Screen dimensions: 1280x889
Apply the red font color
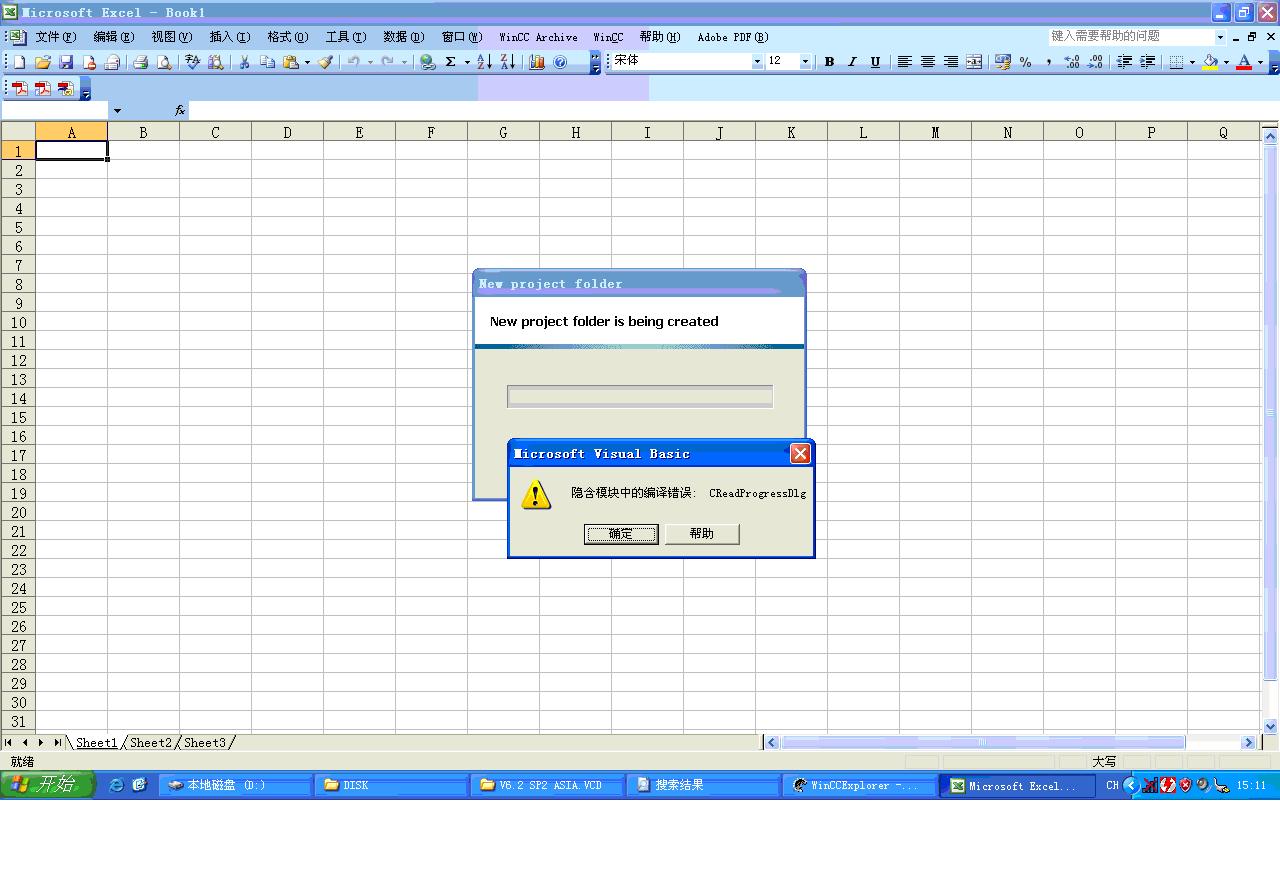click(x=1244, y=62)
